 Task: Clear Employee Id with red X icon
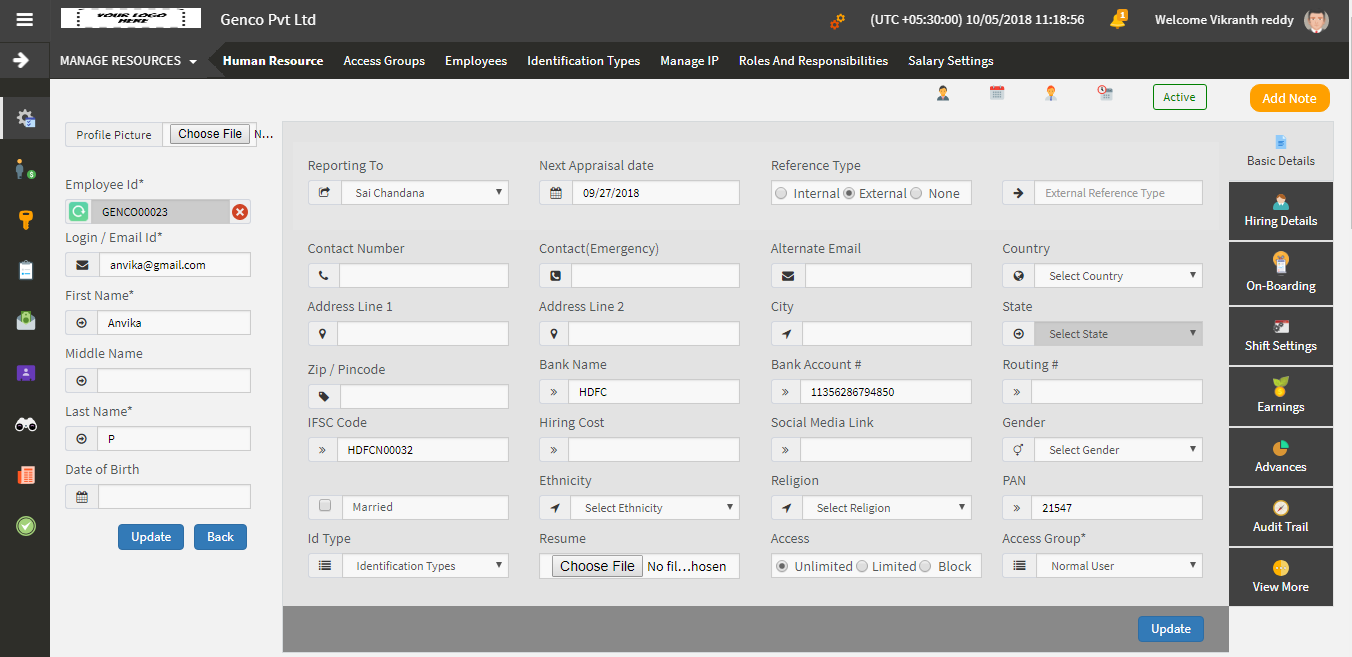[240, 212]
